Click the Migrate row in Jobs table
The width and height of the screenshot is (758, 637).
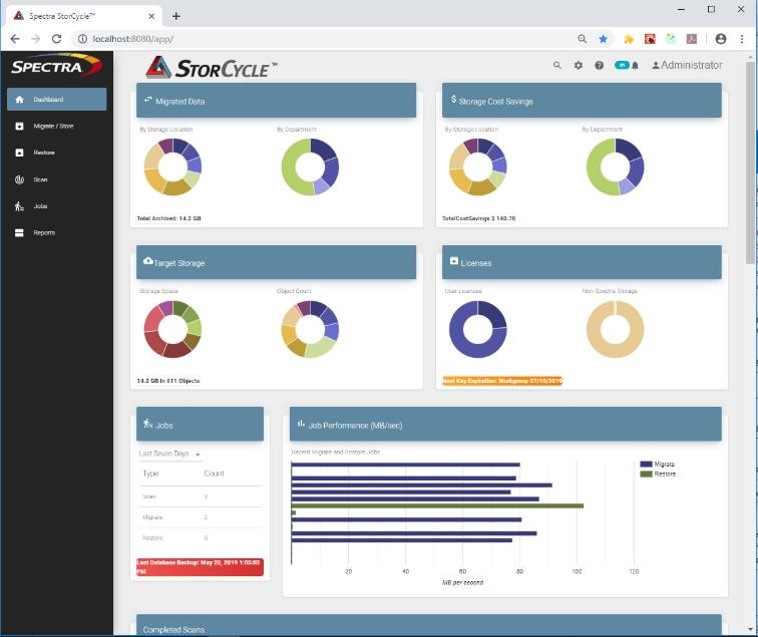[200, 517]
